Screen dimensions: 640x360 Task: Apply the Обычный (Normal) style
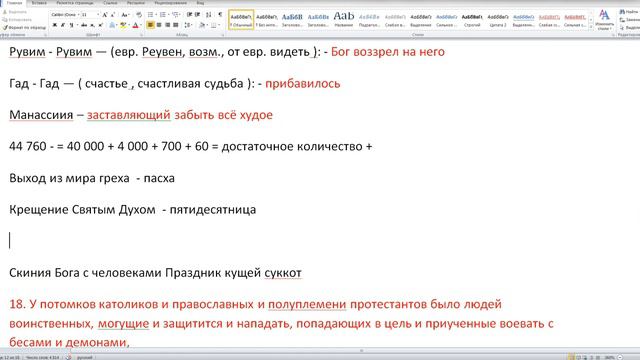pos(241,20)
